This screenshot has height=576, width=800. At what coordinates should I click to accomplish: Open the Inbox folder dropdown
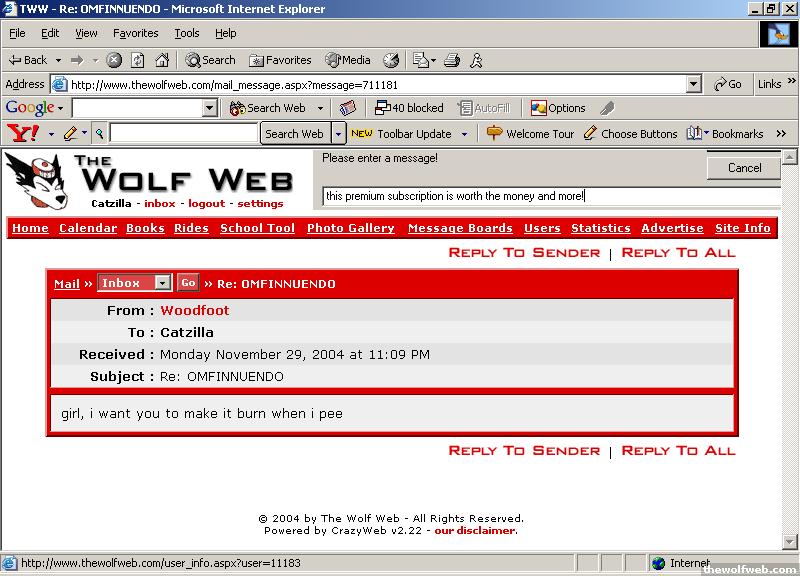pos(135,283)
